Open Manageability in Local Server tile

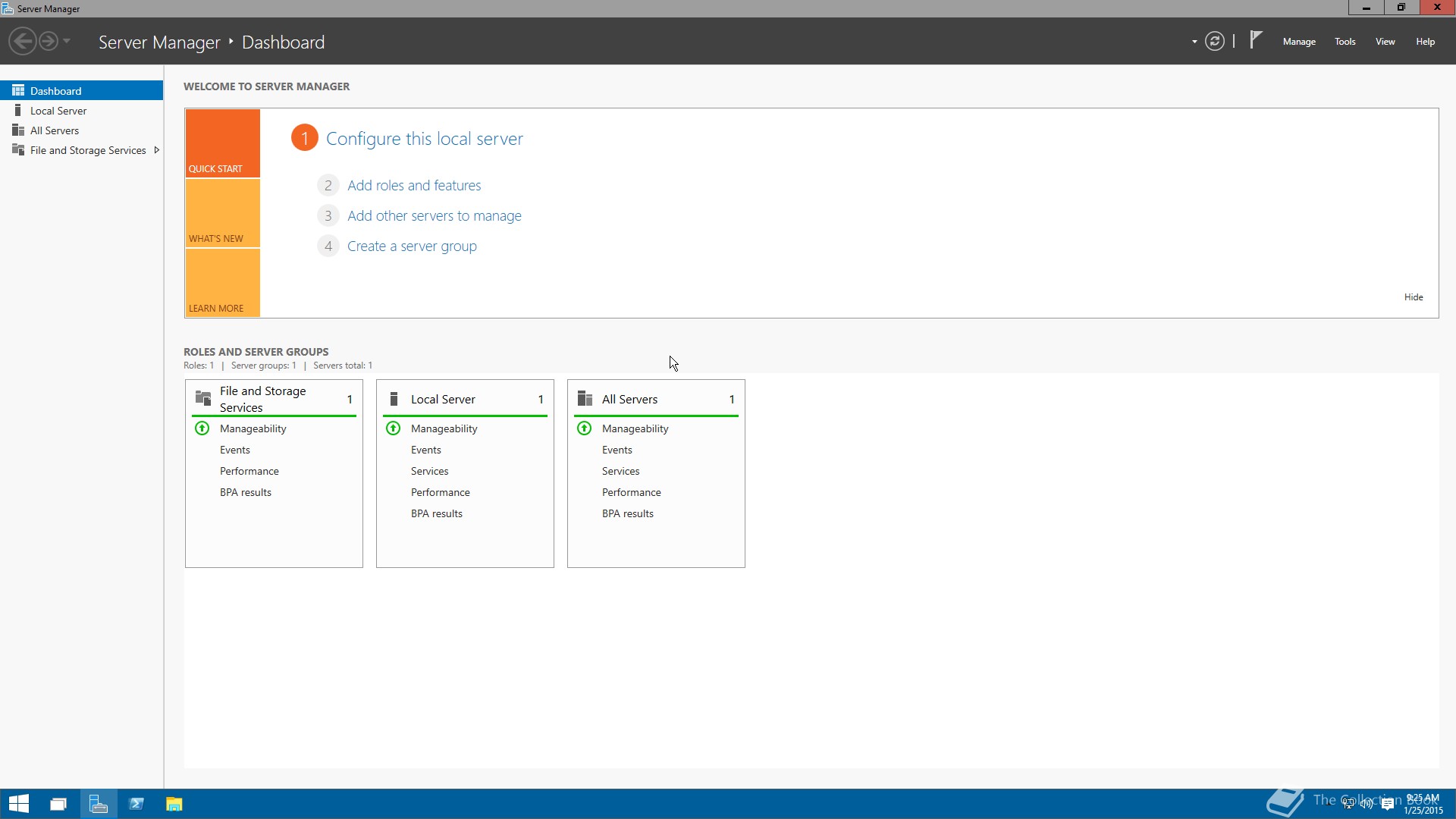coord(444,428)
